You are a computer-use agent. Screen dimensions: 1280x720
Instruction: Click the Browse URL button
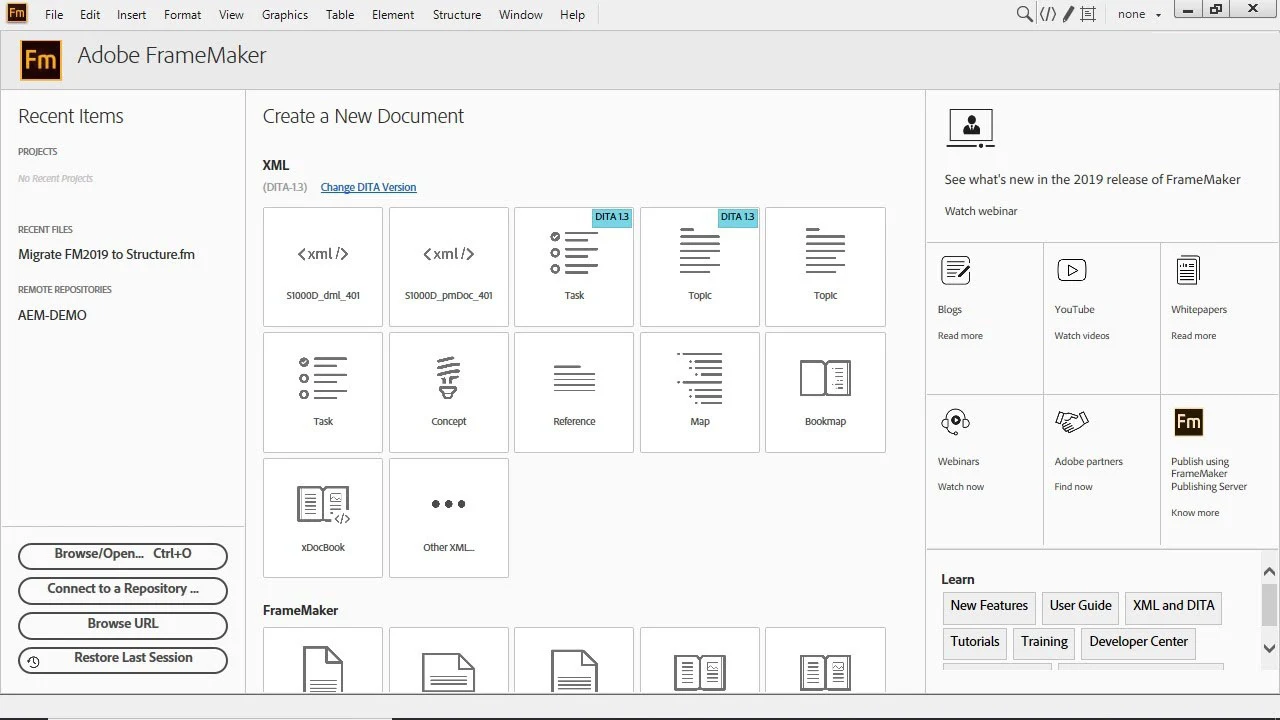[123, 625]
